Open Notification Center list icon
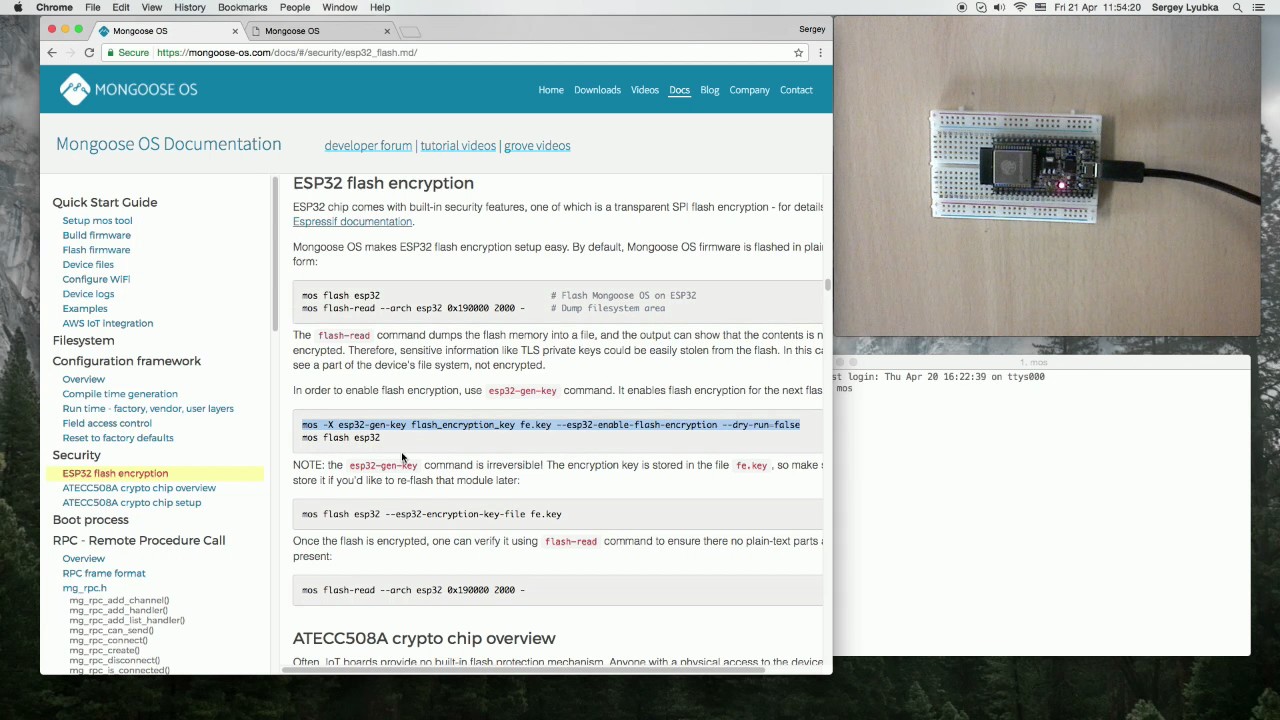This screenshot has height=720, width=1280. (x=1261, y=7)
